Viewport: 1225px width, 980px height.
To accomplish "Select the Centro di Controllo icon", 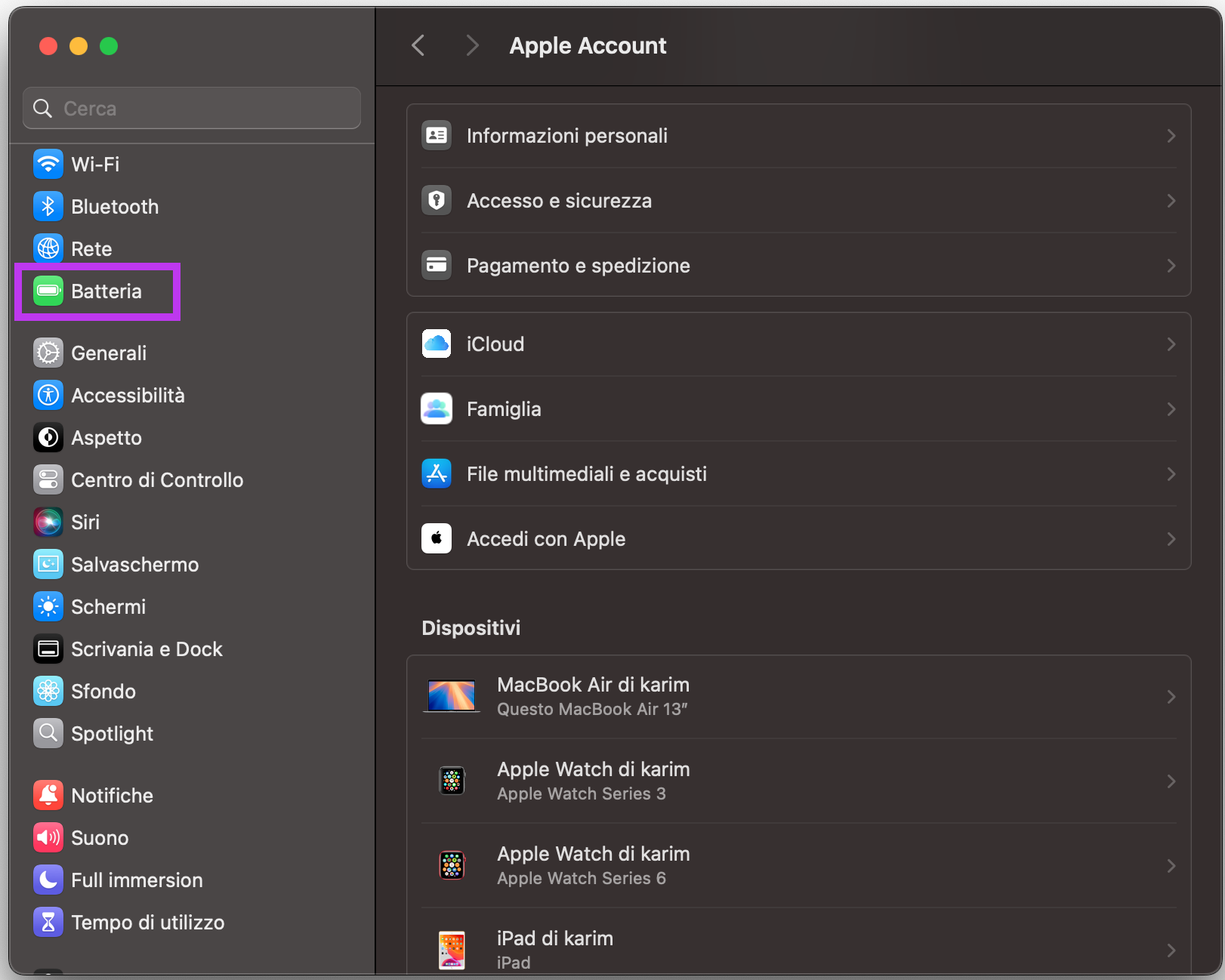I will coord(48,479).
